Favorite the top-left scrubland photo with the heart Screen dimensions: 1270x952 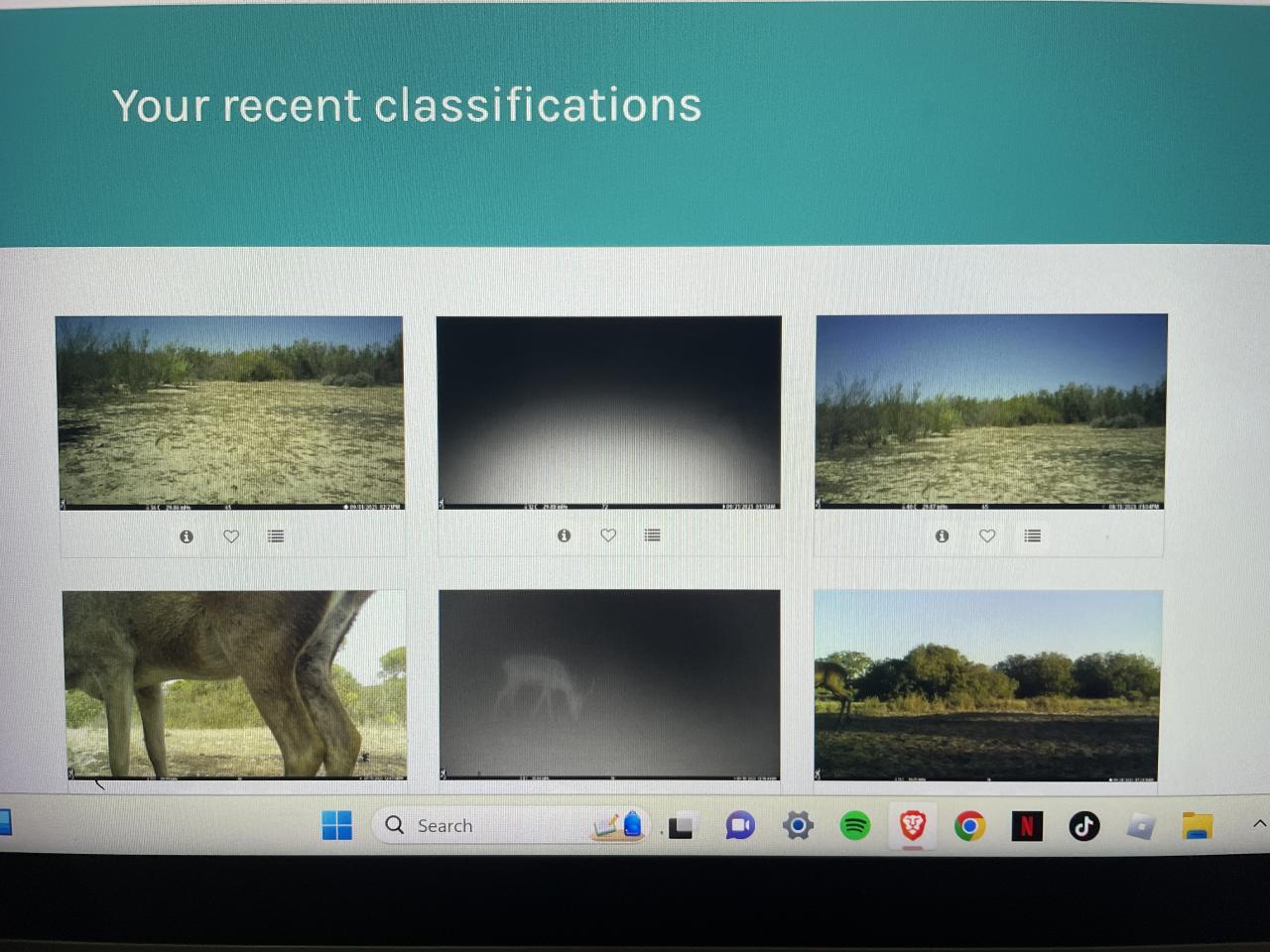coord(231,536)
